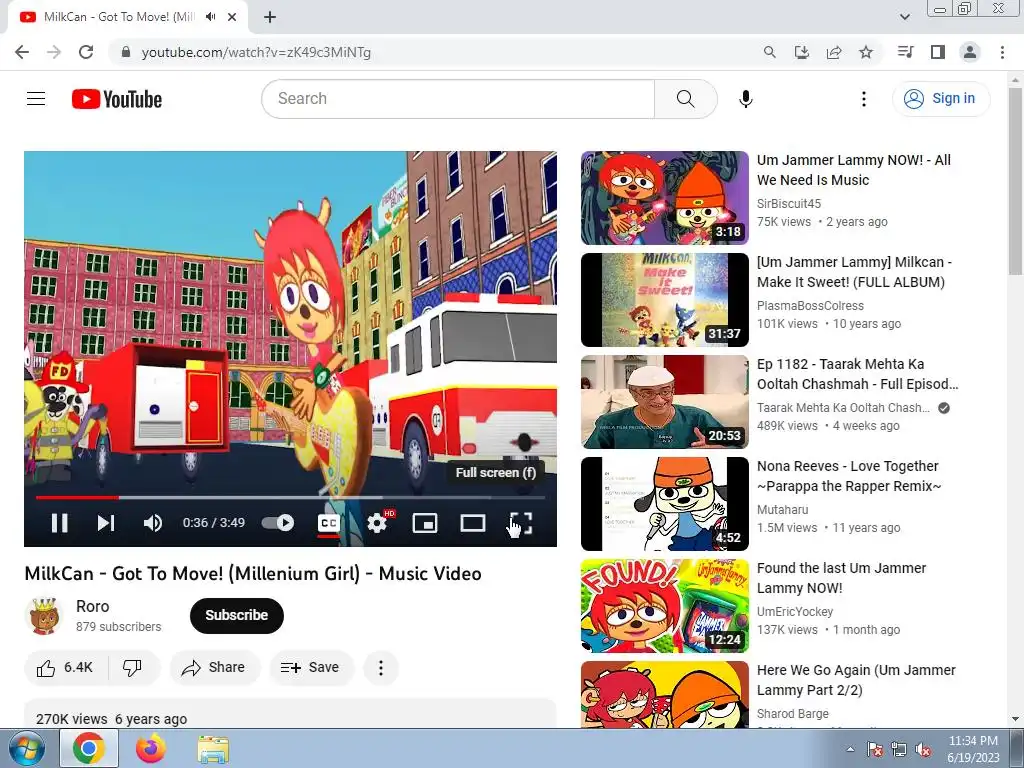Open Here We Go Again video title
Viewport: 1024px width, 768px height.
click(x=856, y=680)
